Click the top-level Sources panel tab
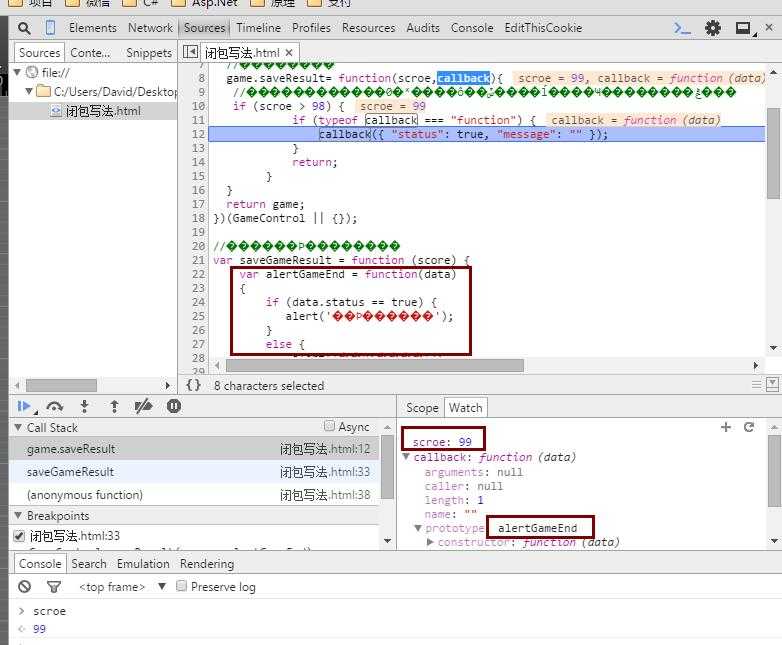782x645 pixels. pos(204,28)
